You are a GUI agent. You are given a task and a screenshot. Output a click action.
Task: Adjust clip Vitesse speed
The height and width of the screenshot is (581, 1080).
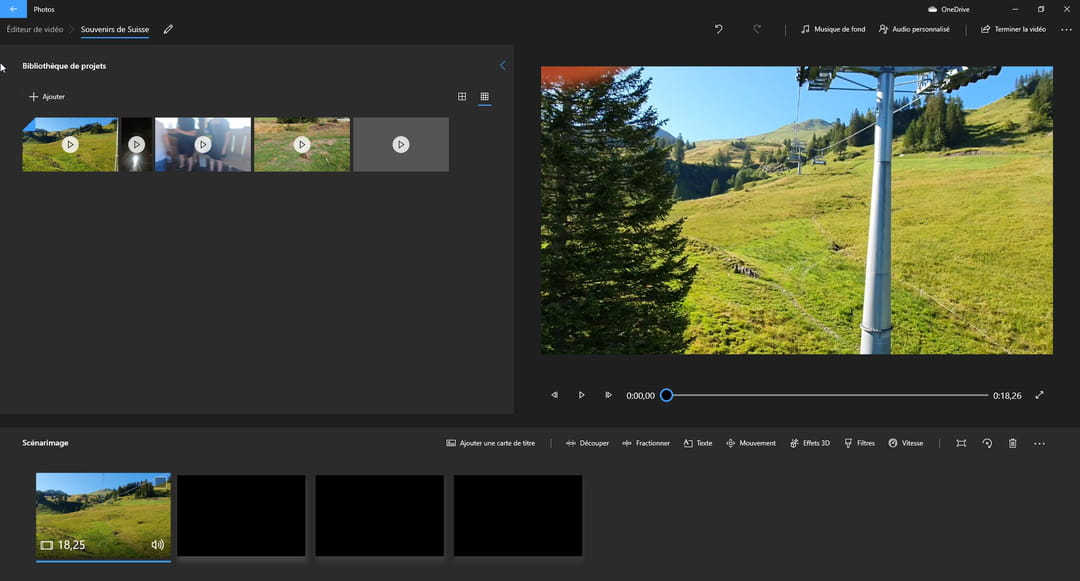pyautogui.click(x=905, y=442)
